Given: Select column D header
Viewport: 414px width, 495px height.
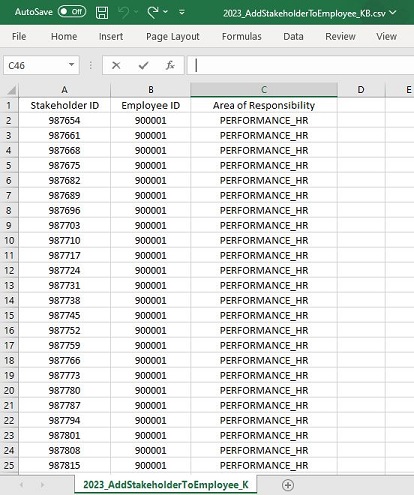Looking at the screenshot, I should point(361,90).
